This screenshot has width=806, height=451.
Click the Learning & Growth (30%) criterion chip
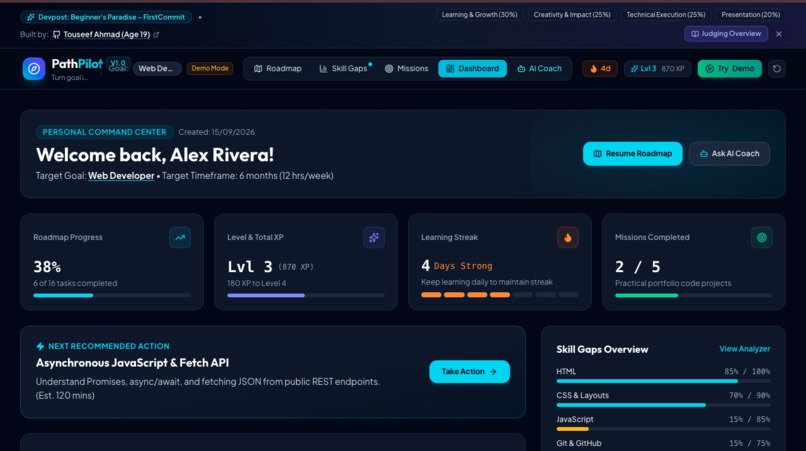point(480,14)
